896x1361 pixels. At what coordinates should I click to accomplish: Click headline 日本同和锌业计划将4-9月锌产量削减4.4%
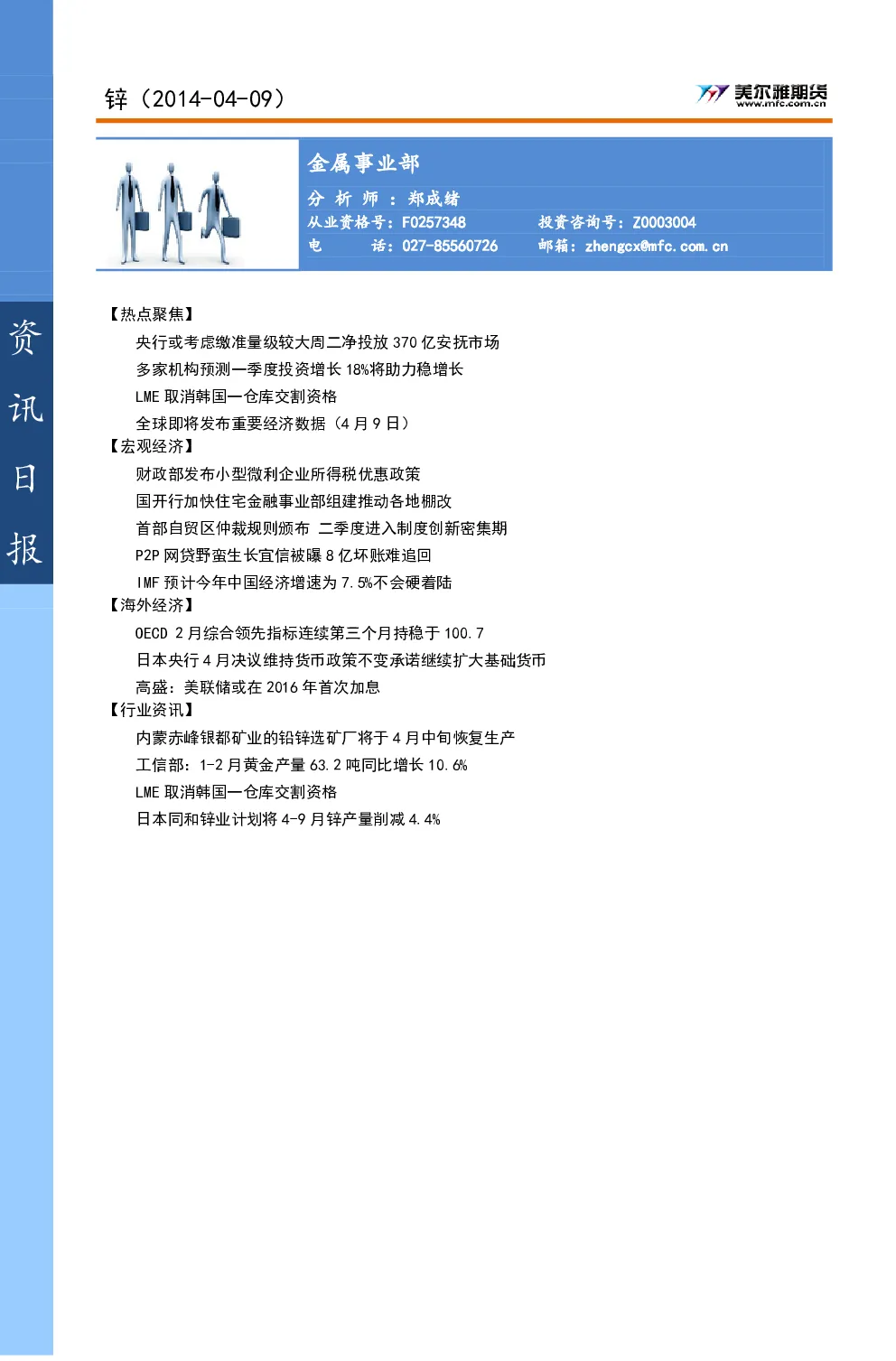[288, 819]
